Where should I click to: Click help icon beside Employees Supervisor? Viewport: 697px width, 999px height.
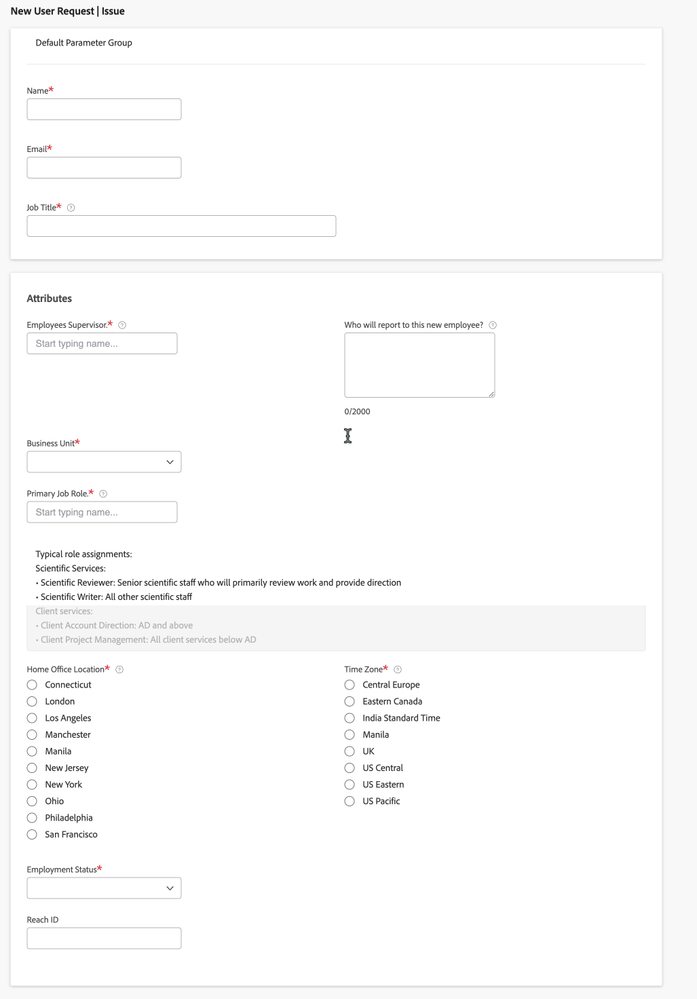[122, 325]
